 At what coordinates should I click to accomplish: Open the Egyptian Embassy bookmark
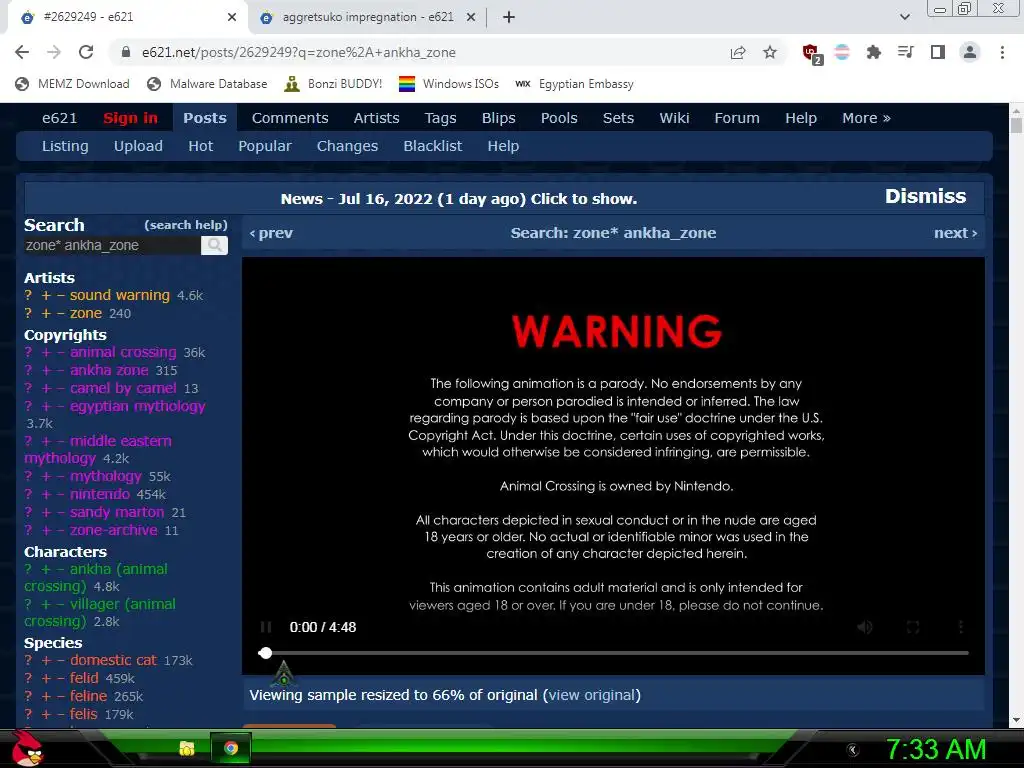575,84
